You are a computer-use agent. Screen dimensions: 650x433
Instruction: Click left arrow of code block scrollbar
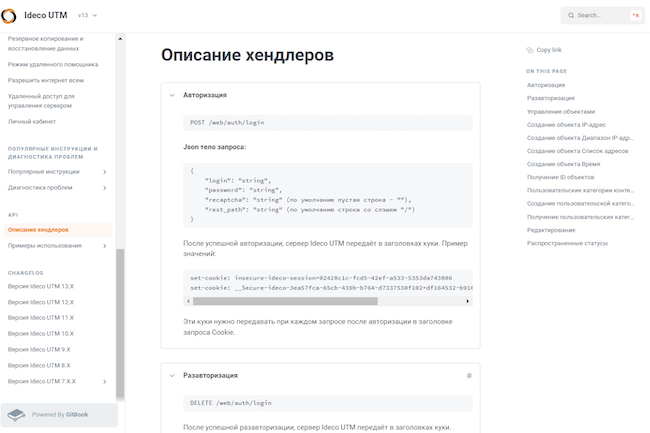click(188, 301)
